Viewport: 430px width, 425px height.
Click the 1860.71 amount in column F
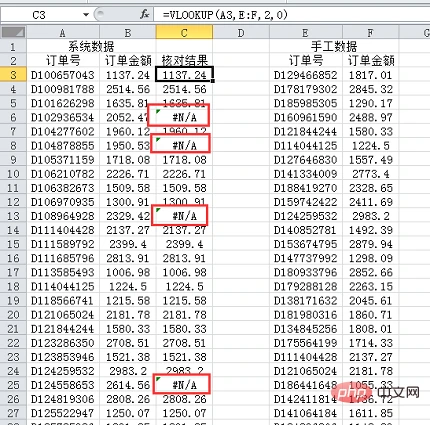(370, 315)
